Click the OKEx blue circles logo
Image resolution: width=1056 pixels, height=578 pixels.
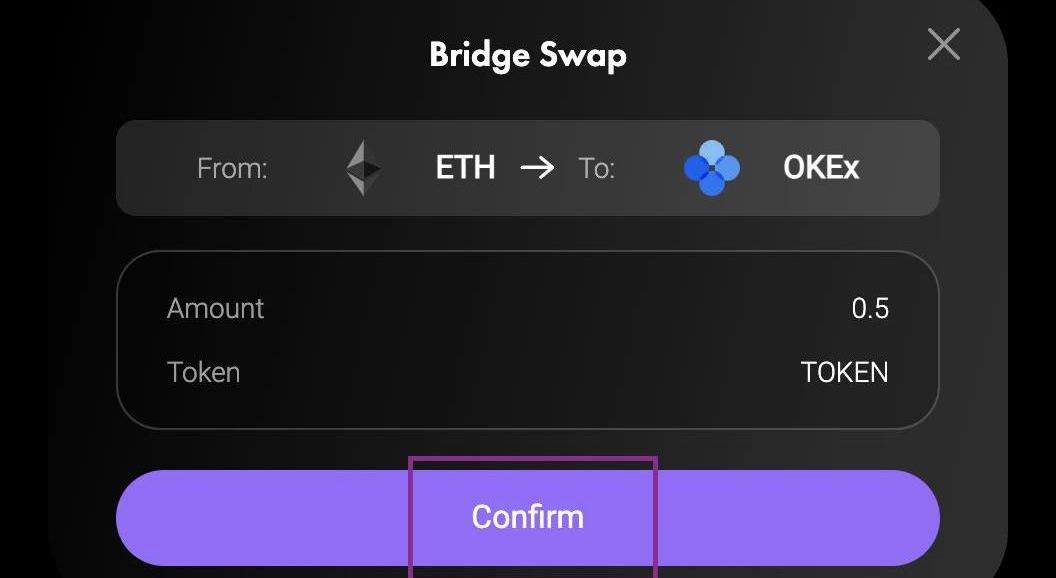(712, 167)
